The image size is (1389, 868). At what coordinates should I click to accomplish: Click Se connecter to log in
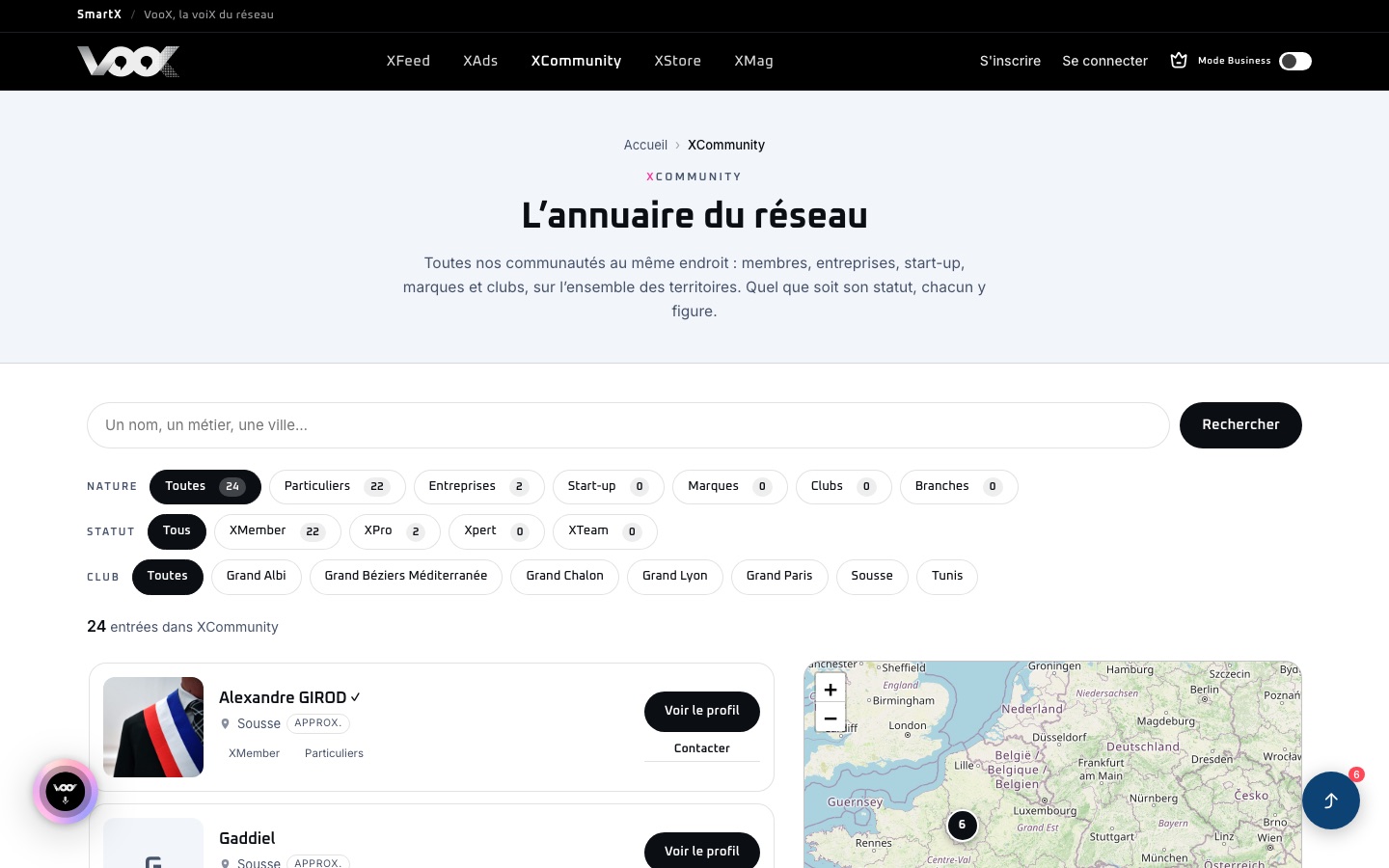click(x=1104, y=61)
